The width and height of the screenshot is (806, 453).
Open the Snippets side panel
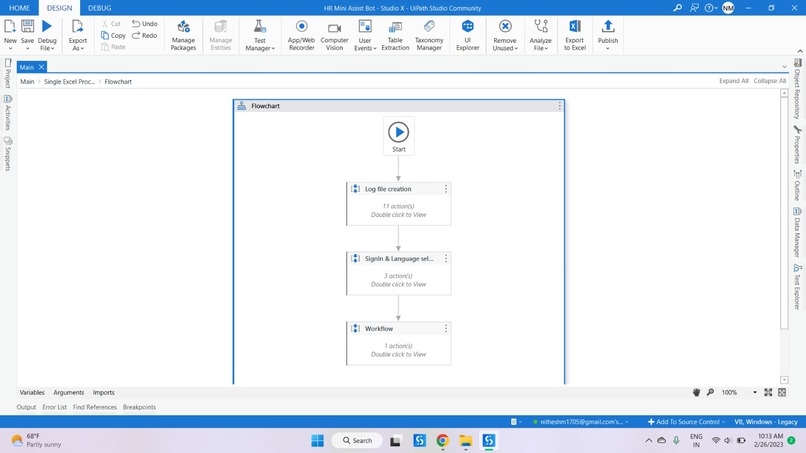click(8, 154)
